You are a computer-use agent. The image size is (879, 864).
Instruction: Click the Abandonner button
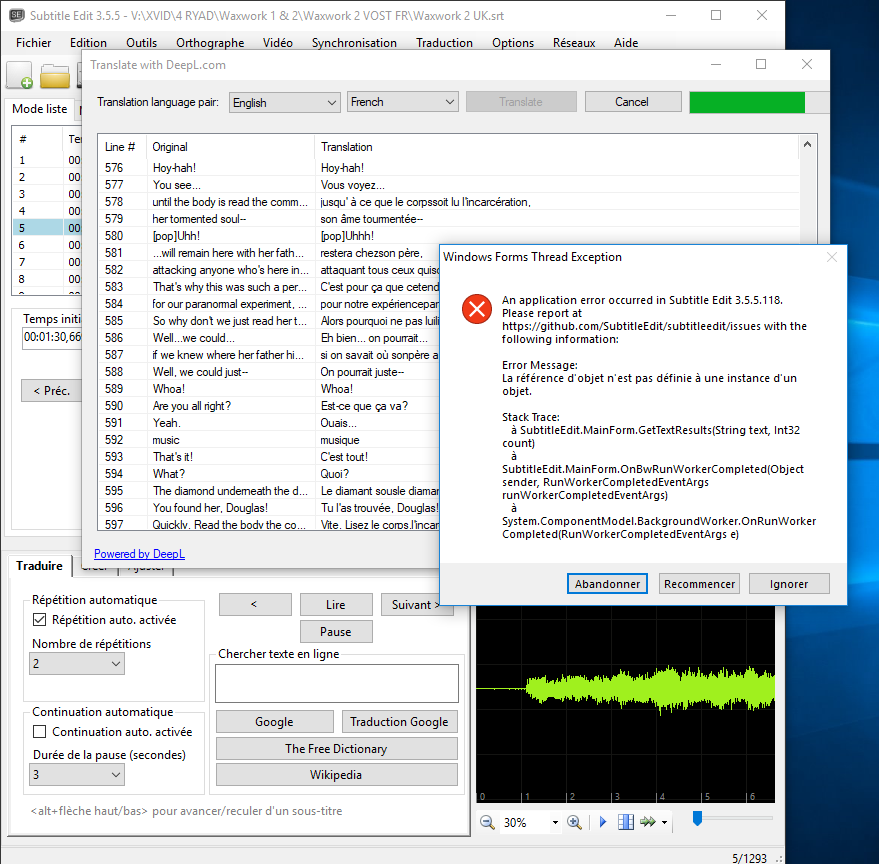coord(607,584)
